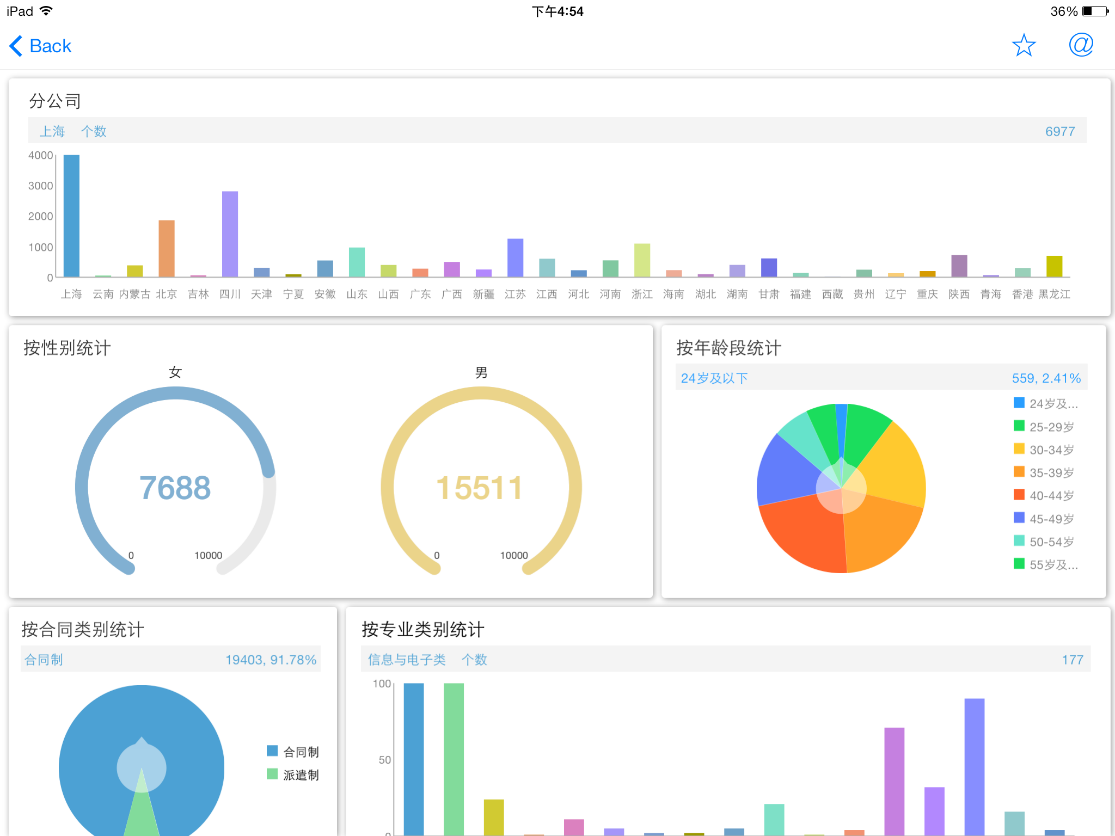Image resolution: width=1115 pixels, height=836 pixels.
Task: Tap the 陕西 bar in the branch chart
Action: 959,266
